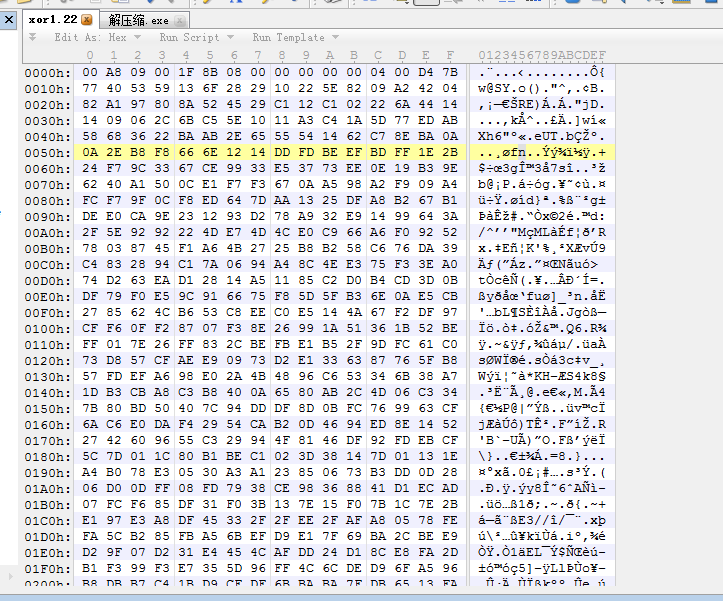Select the address label 0180h:
This screenshot has height=601, width=723.
pyautogui.click(x=48, y=457)
